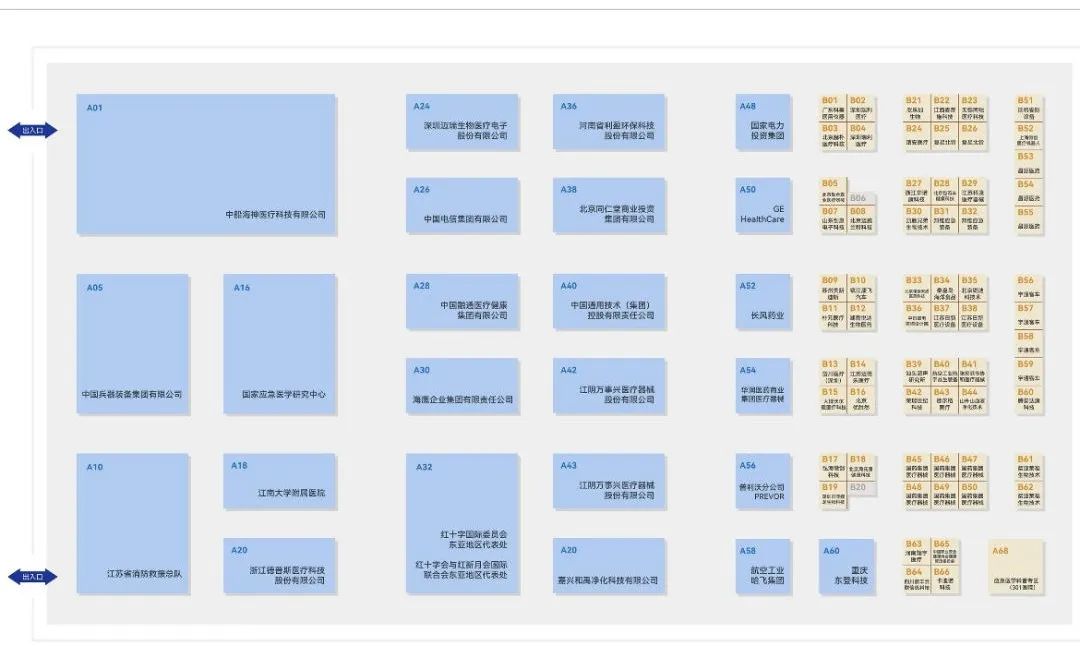Open booth A50 GE HealthCare

click(x=763, y=206)
